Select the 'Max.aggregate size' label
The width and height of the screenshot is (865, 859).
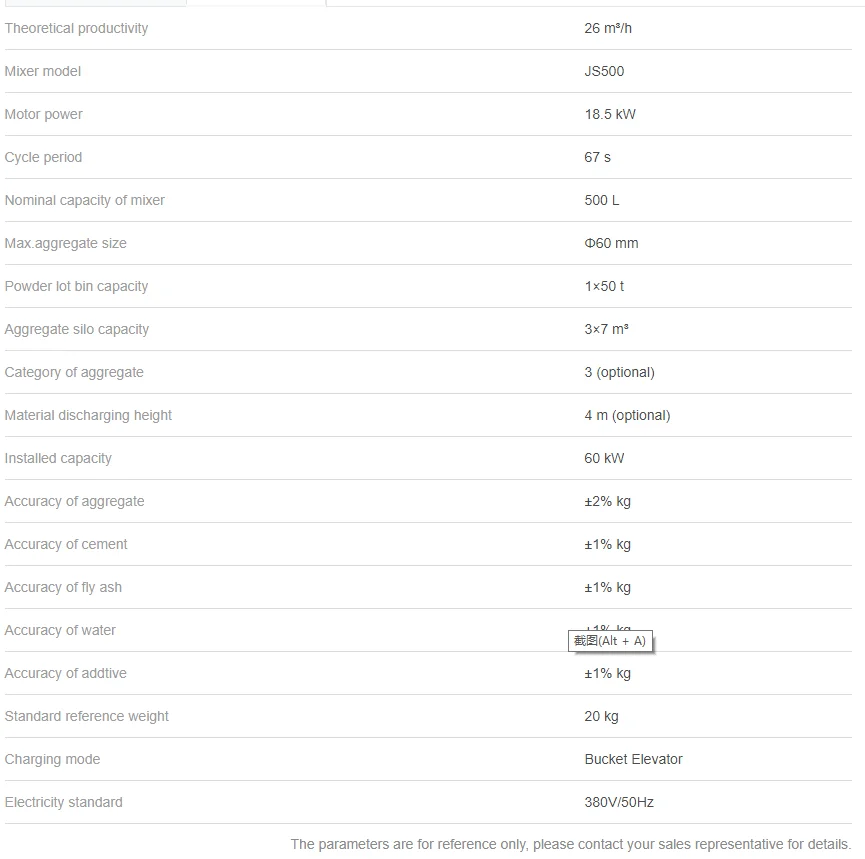66,243
